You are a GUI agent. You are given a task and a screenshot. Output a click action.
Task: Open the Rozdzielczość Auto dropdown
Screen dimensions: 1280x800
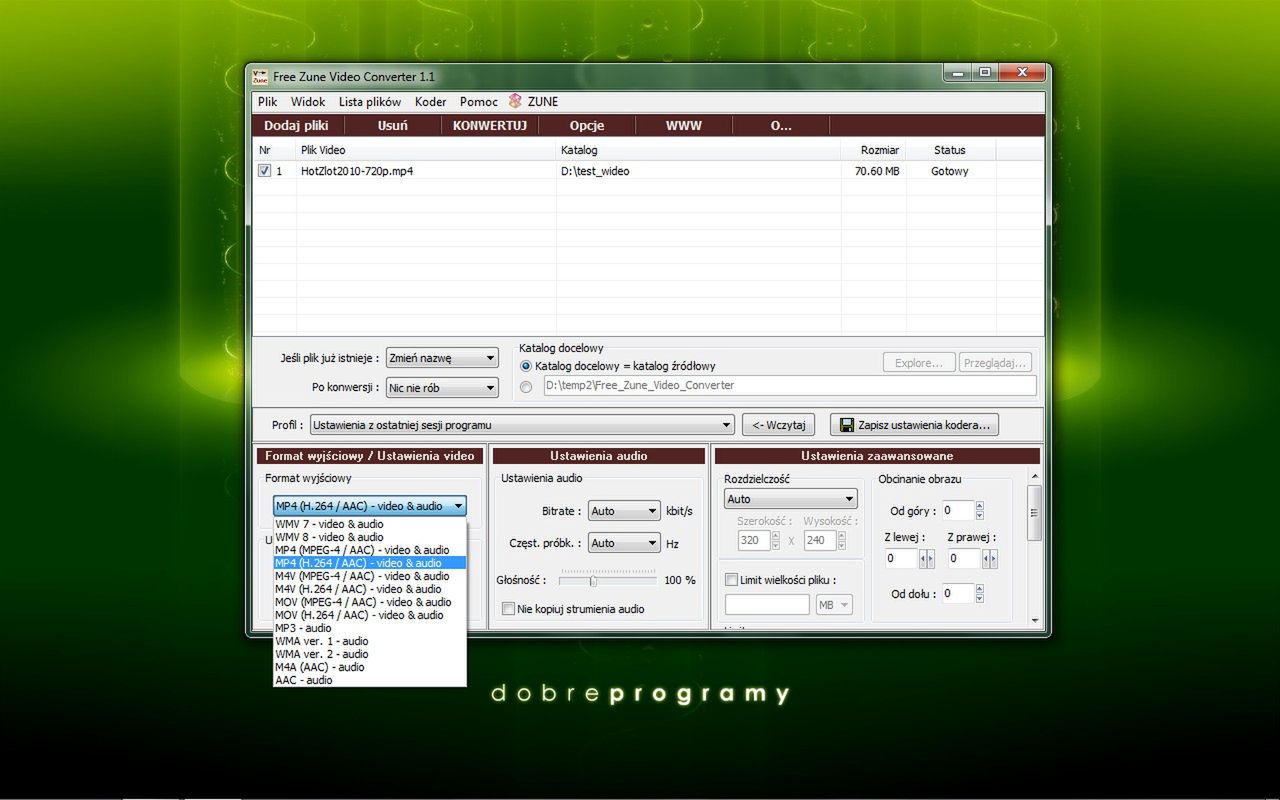pos(791,499)
